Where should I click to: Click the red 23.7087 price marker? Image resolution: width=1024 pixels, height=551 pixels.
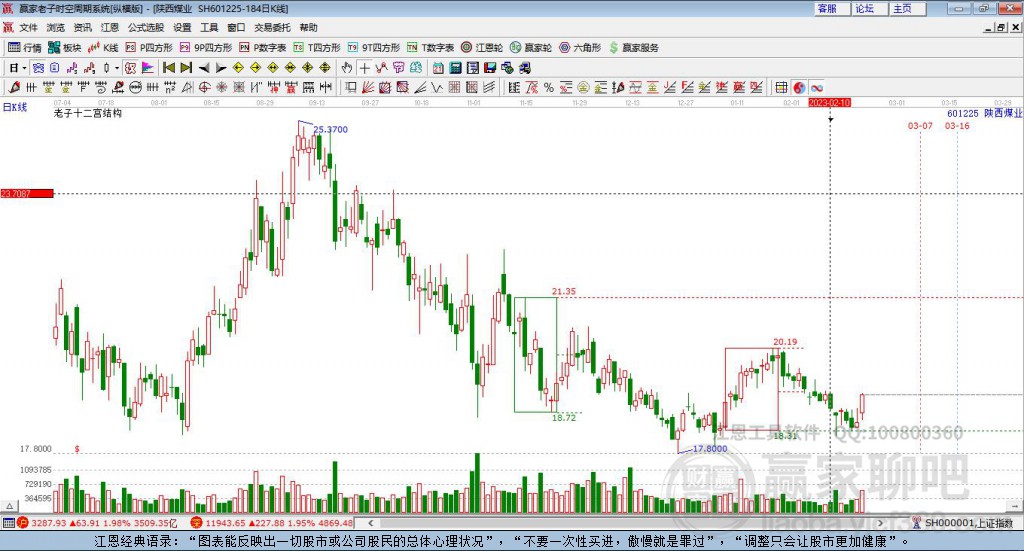click(27, 193)
